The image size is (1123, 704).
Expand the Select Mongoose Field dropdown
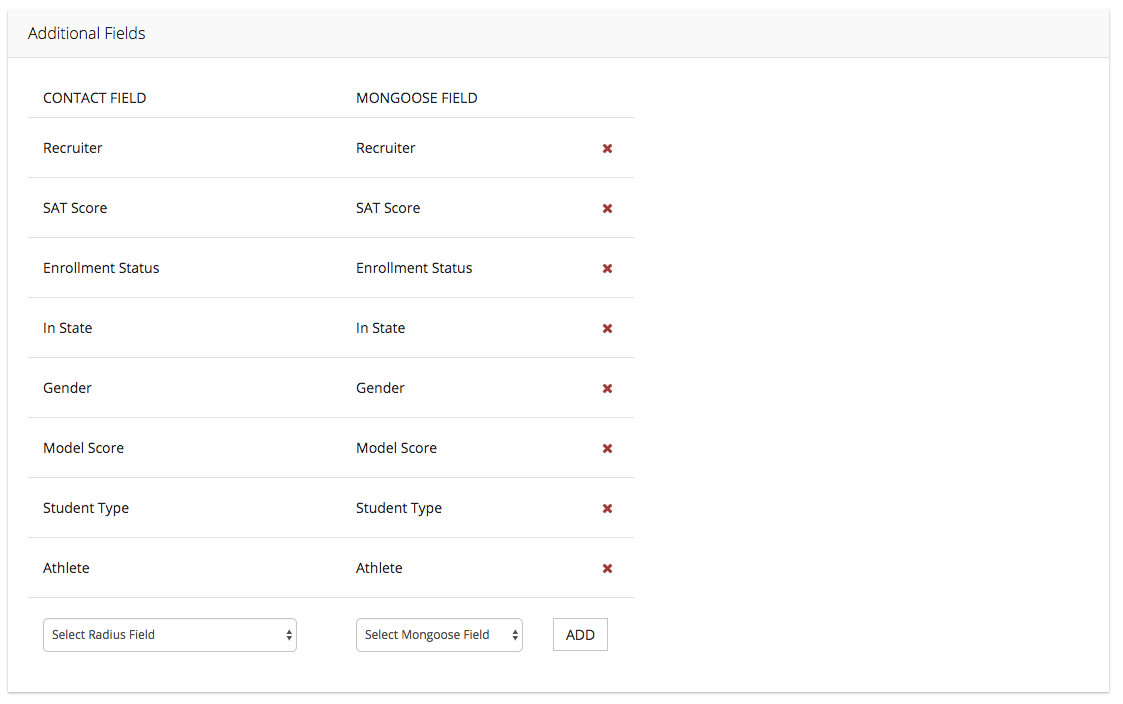click(439, 635)
